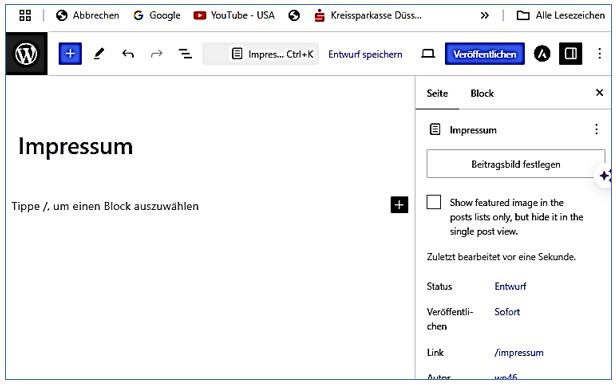Open the Google bookmark
616x384 pixels.
click(x=157, y=15)
